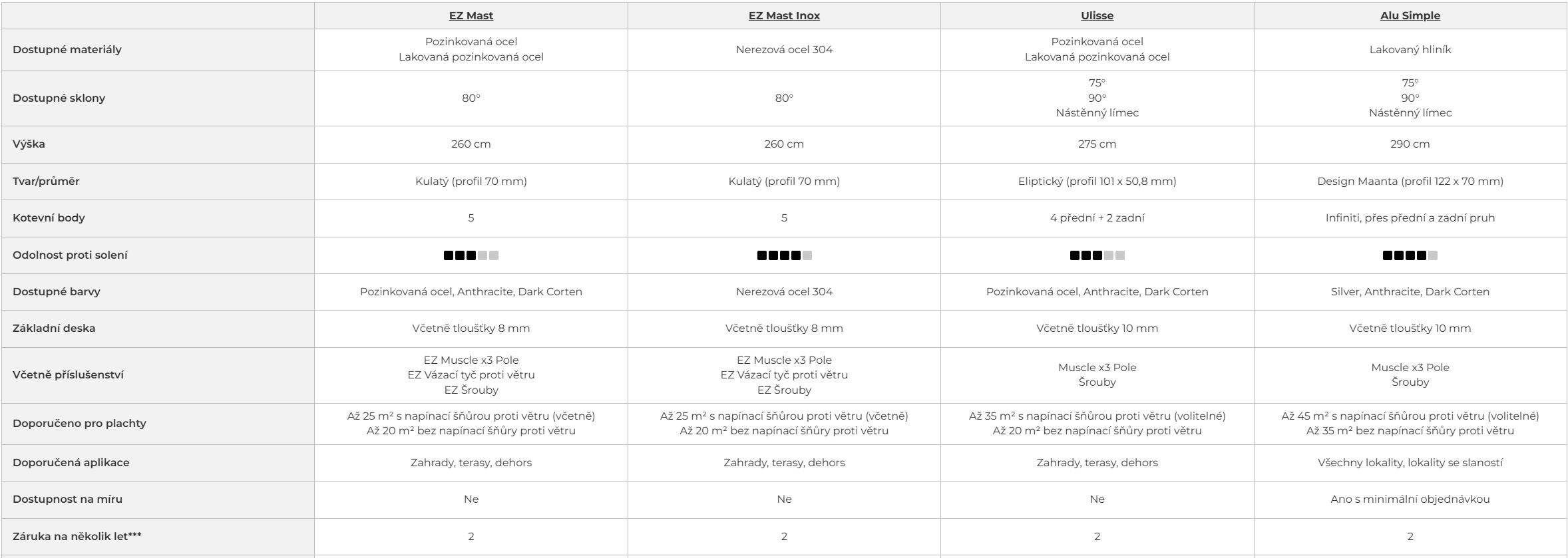Click Silver, Anthracite, Dark Corten colors cell
Image resolution: width=1568 pixels, height=558 pixels.
[x=1410, y=292]
